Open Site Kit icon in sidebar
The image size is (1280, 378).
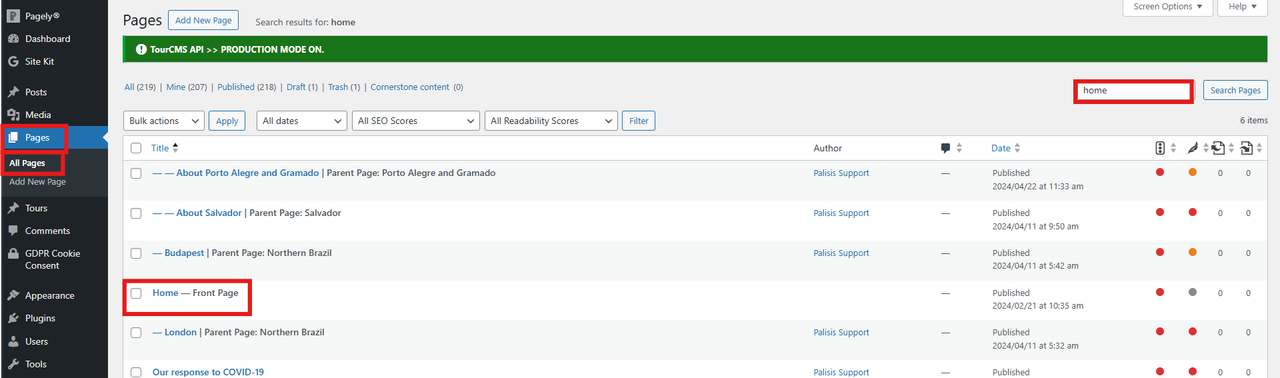click(x=13, y=62)
